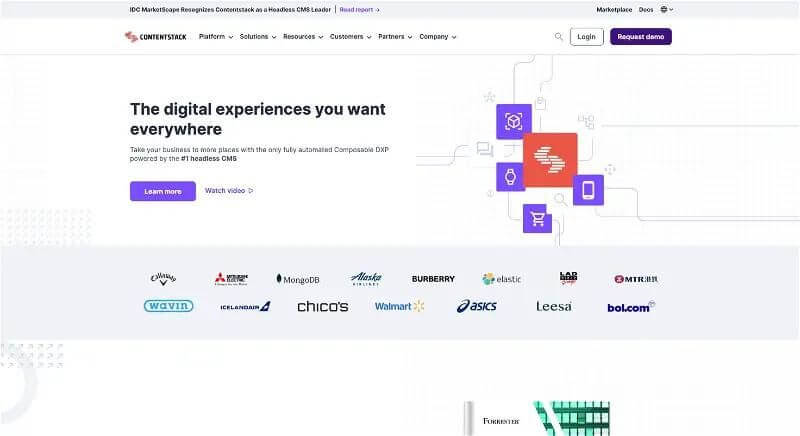Click the 3D cube scan icon tile

click(514, 121)
